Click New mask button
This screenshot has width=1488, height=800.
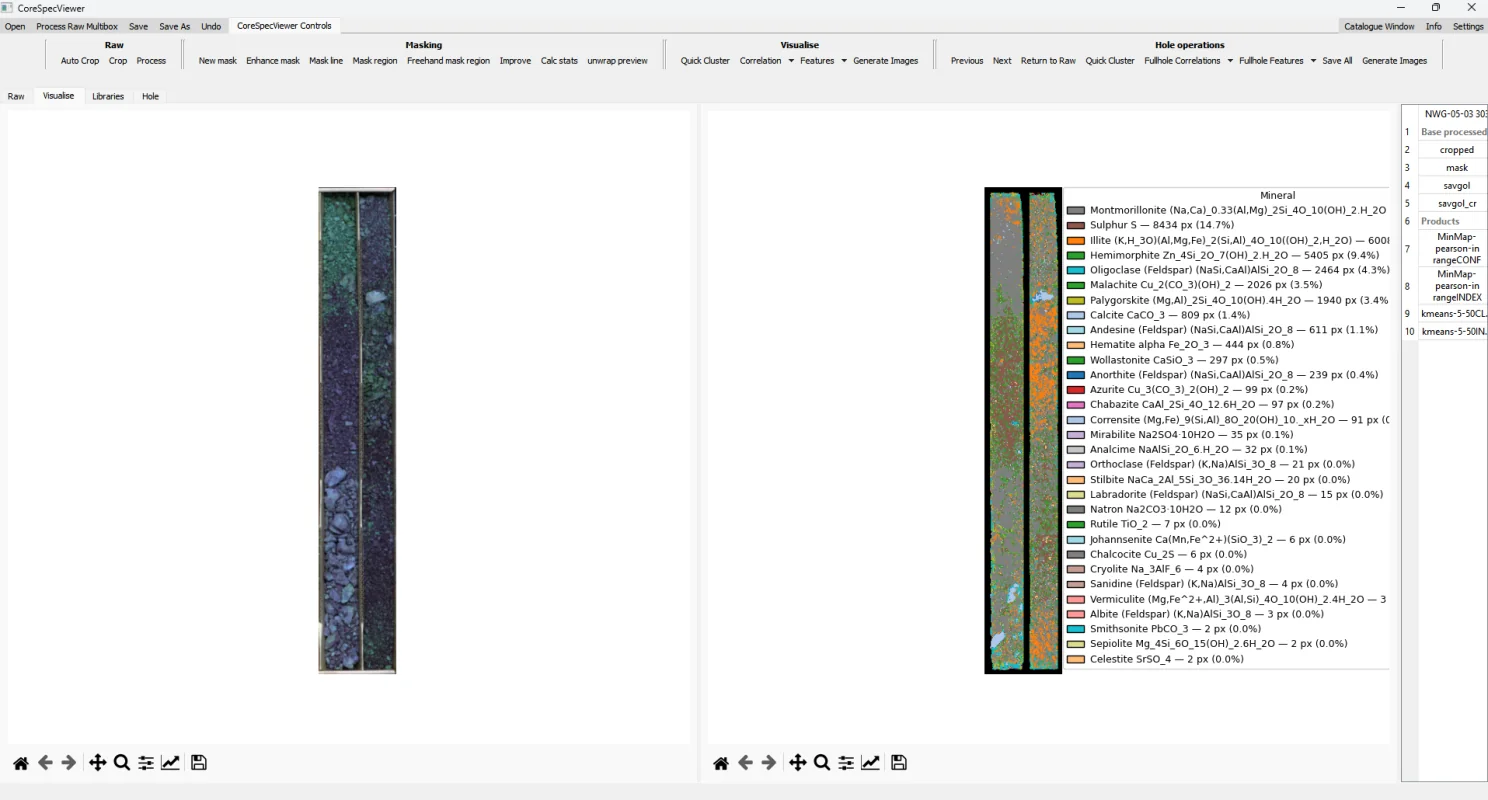pyautogui.click(x=218, y=61)
